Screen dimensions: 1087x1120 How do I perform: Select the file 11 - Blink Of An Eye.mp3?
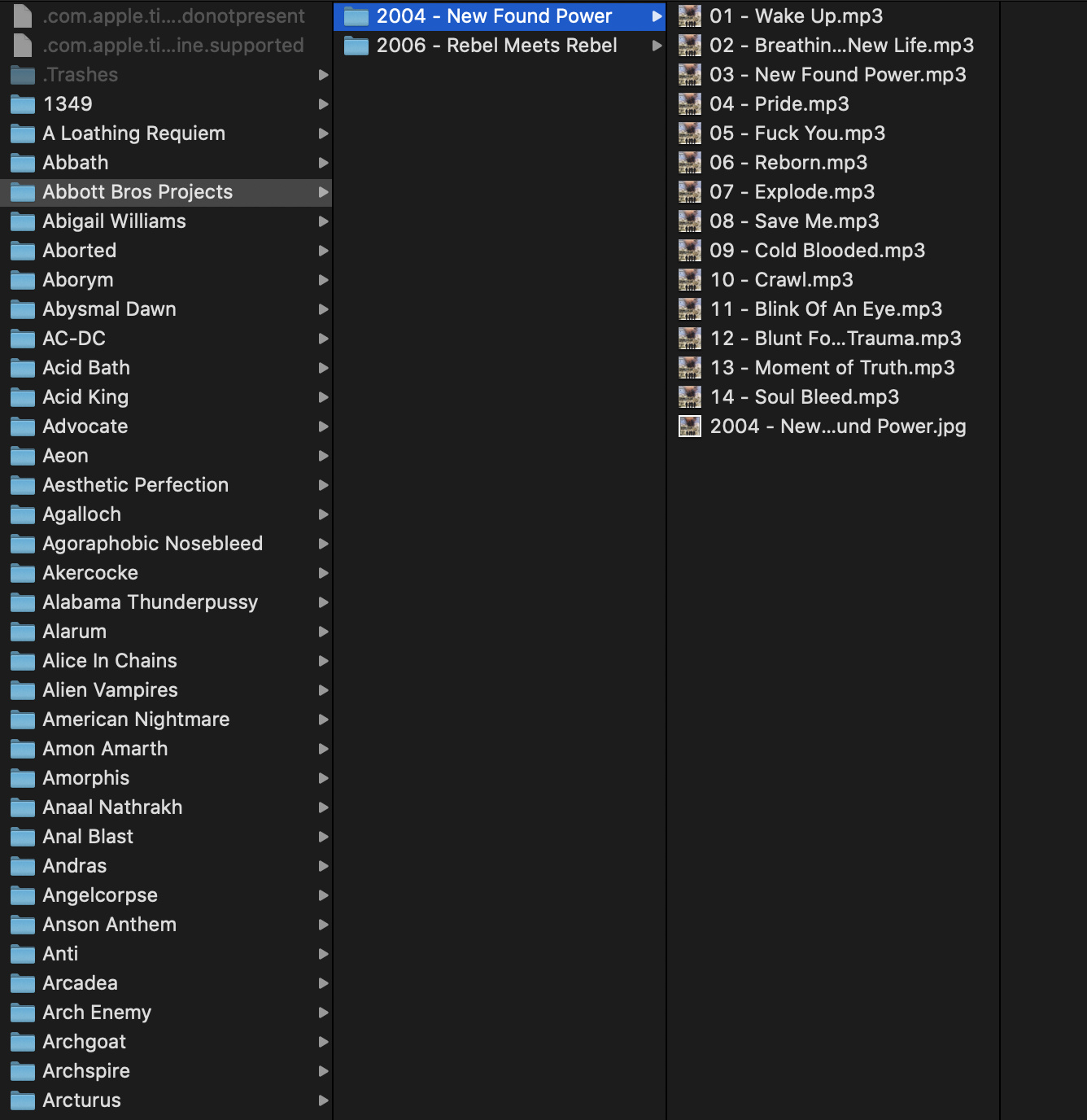pos(833,309)
